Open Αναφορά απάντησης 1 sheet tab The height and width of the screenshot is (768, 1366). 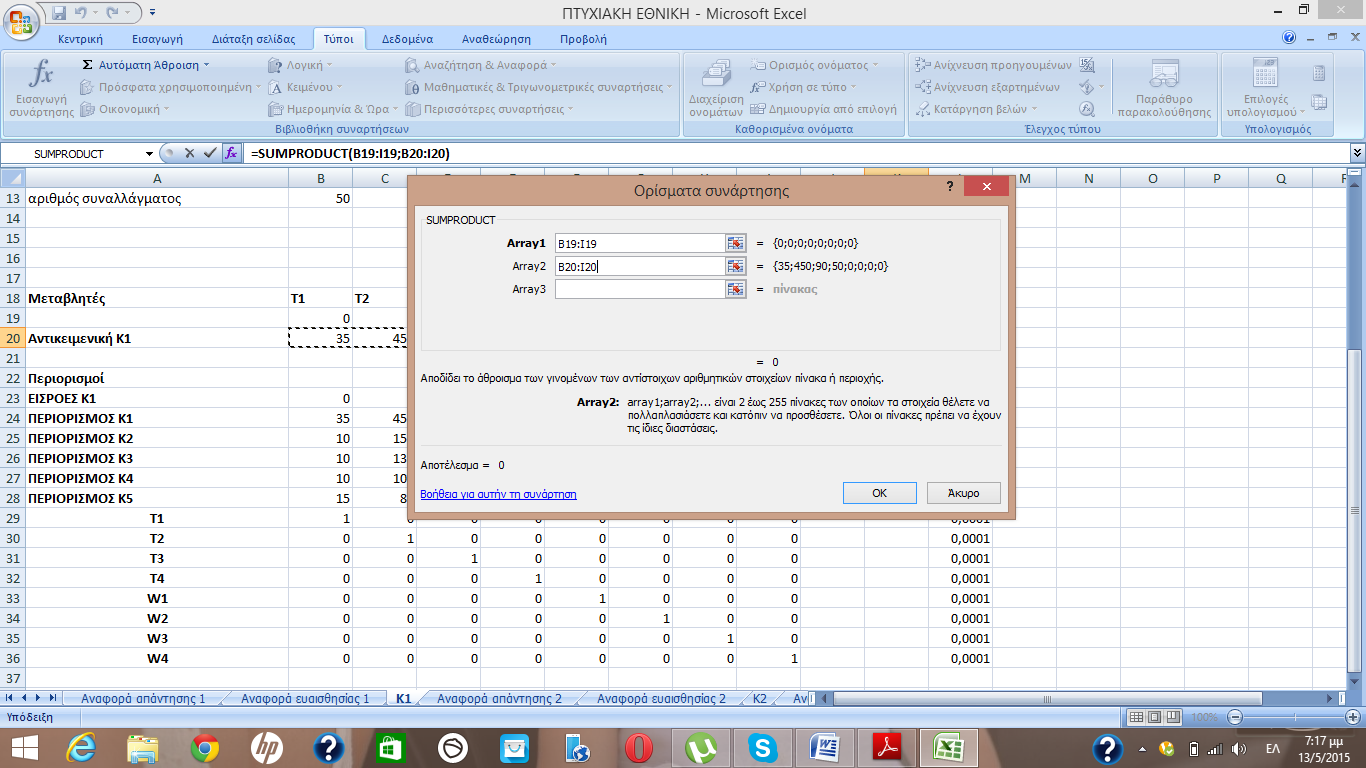pyautogui.click(x=143, y=698)
